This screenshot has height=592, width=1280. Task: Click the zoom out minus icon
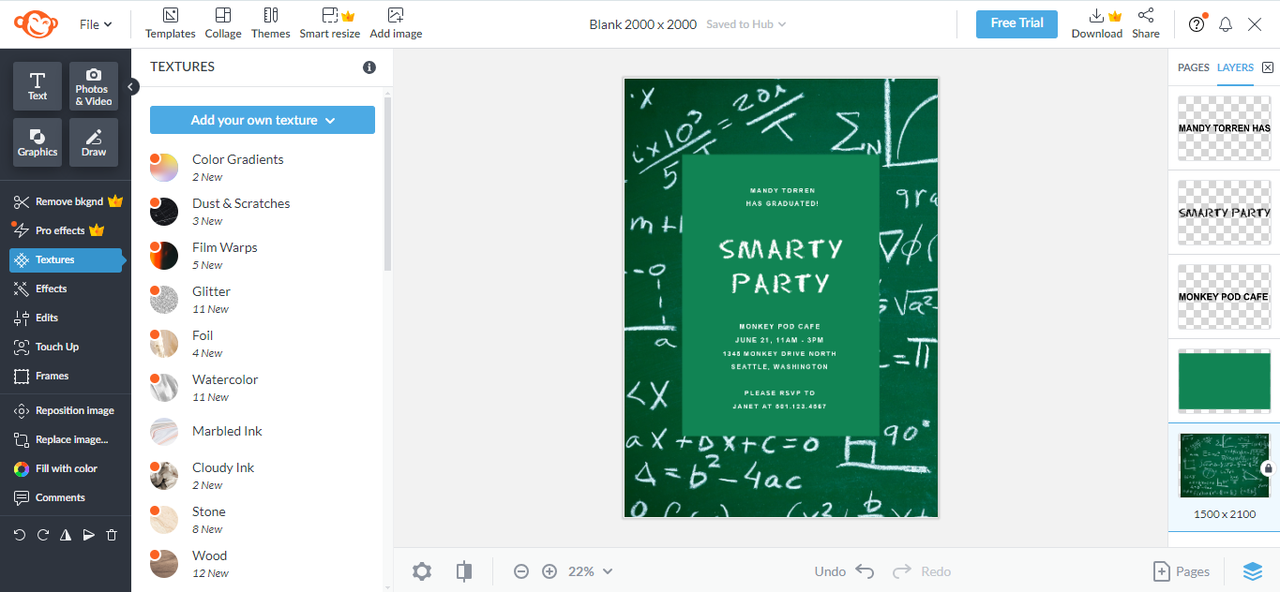(521, 571)
